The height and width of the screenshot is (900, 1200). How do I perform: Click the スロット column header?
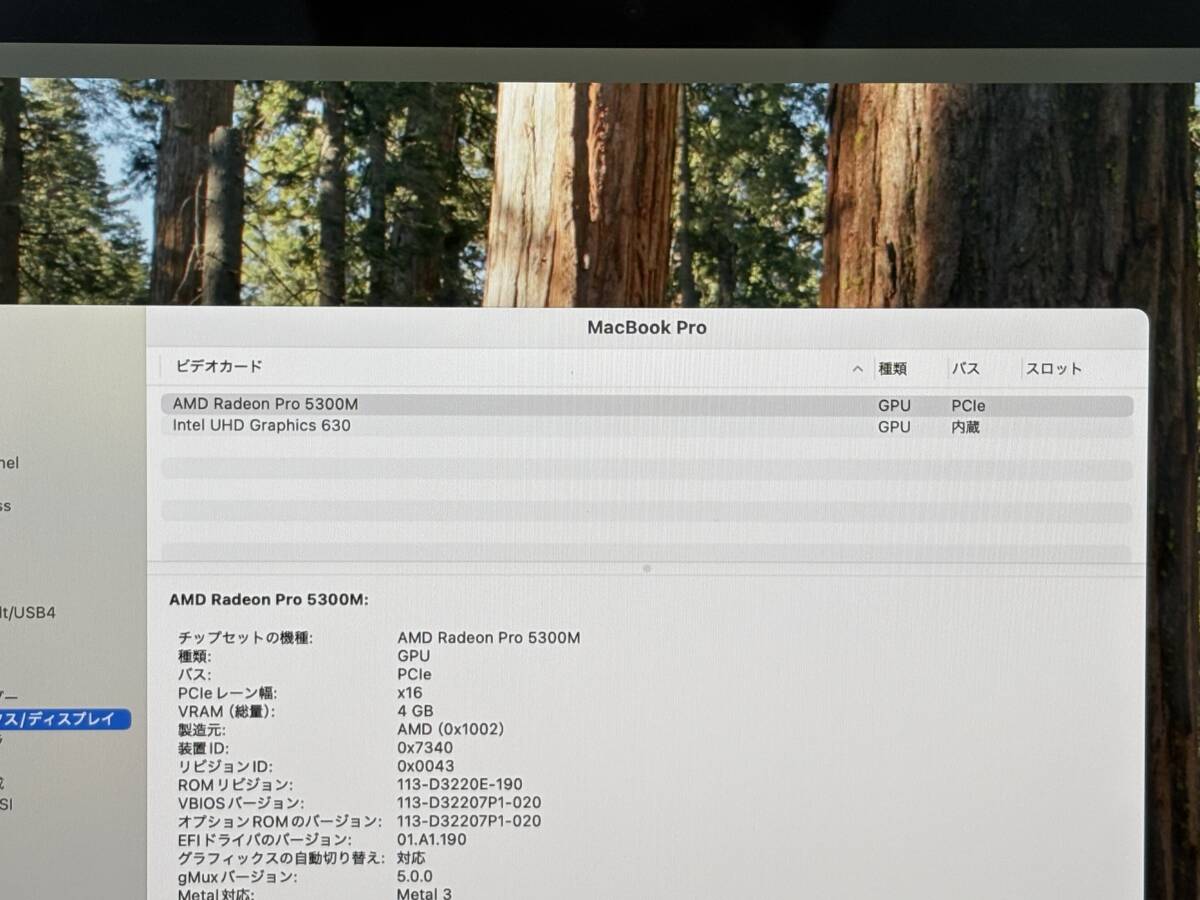1053,369
